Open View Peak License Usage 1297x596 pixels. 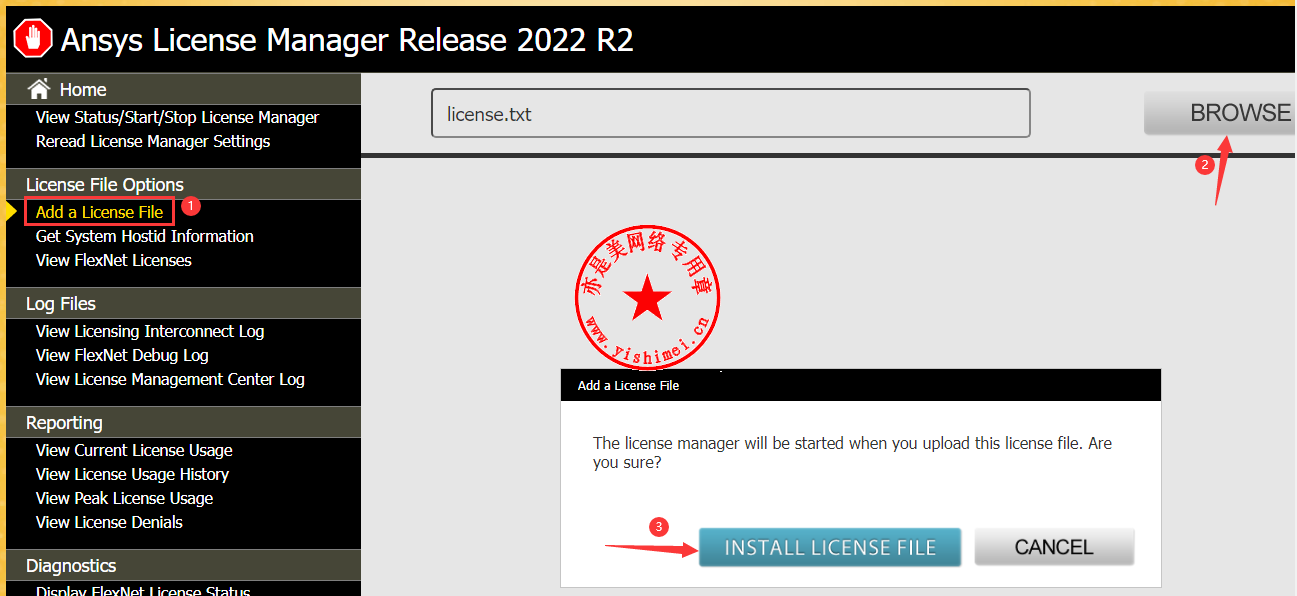click(125, 498)
